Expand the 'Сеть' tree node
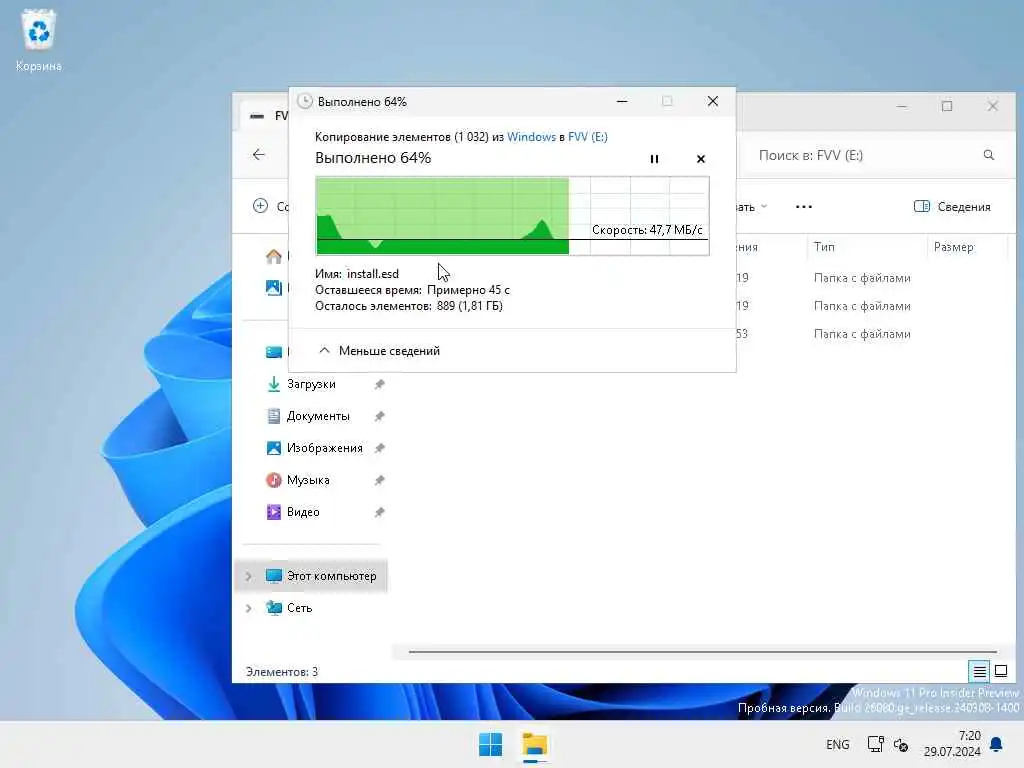1024x768 pixels. pos(248,608)
